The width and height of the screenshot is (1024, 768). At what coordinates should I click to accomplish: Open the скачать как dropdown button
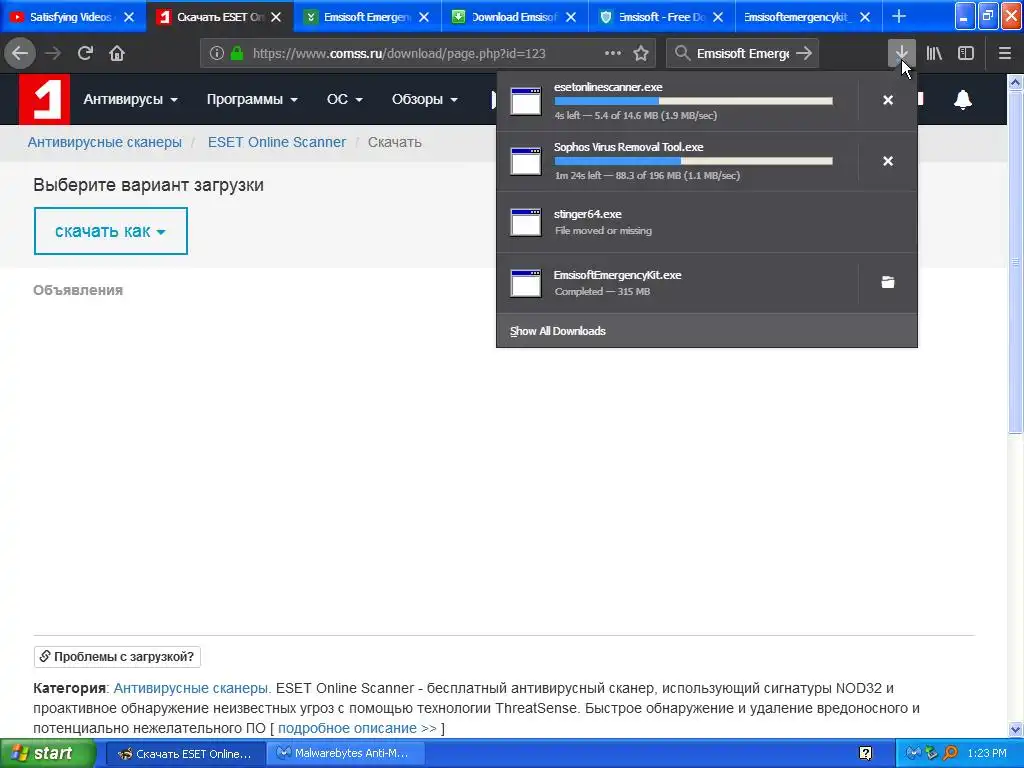click(110, 231)
